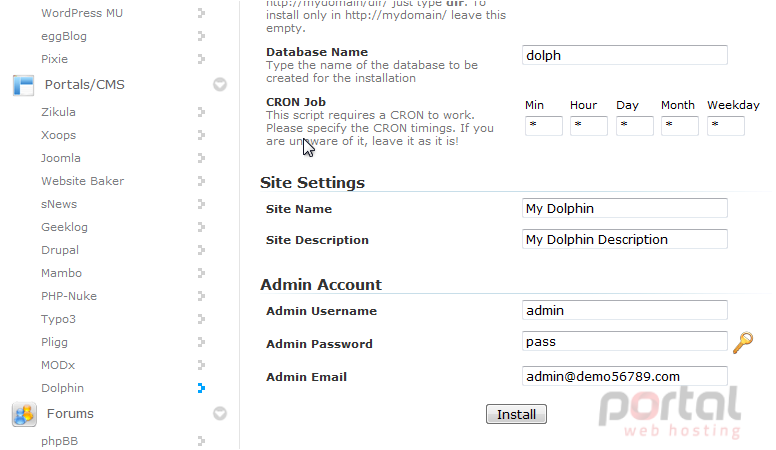Image resolution: width=776 pixels, height=450 pixels.
Task: Click the arrow icon next to sNews
Action: tap(201, 204)
